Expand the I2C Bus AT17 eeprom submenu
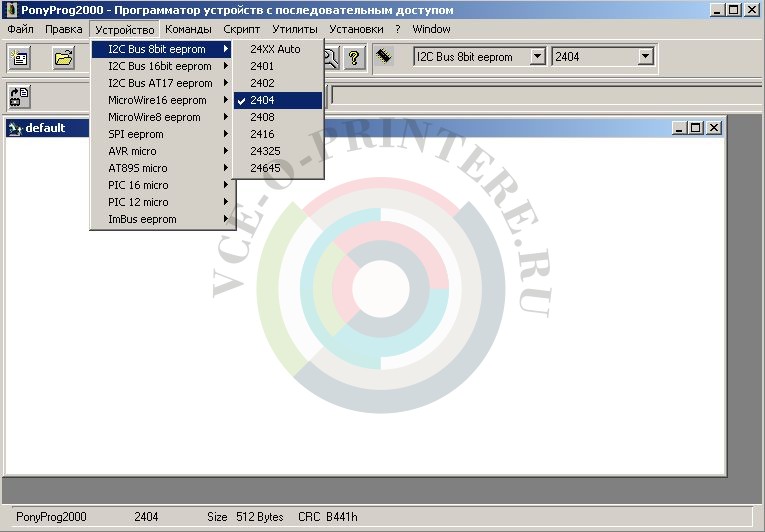Viewport: 765px width, 532px height. pos(161,83)
